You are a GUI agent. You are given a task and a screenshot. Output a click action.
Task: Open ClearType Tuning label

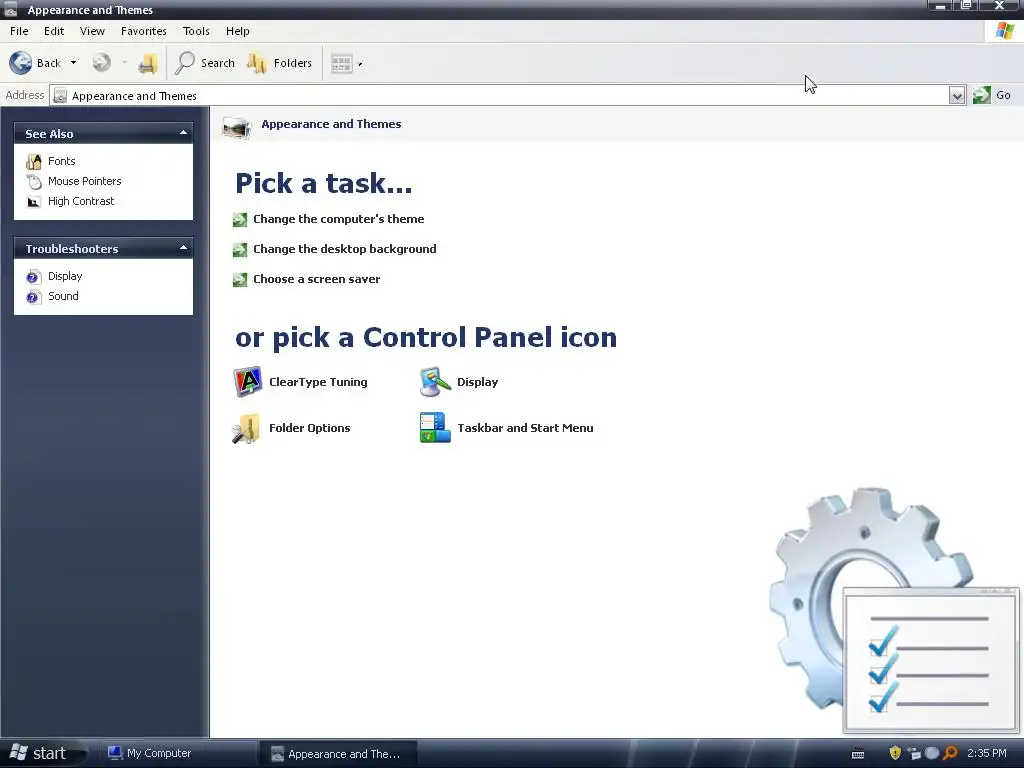[x=318, y=382]
